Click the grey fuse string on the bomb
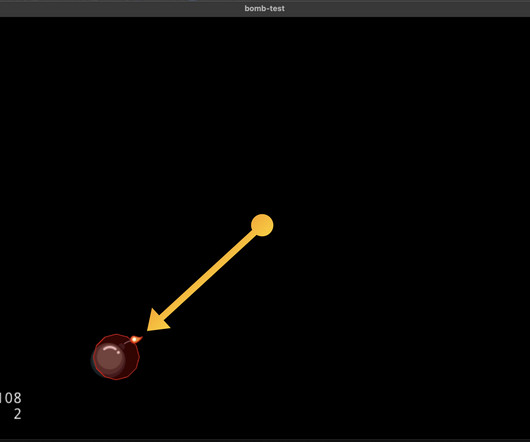The height and width of the screenshot is (442, 530). point(127,342)
